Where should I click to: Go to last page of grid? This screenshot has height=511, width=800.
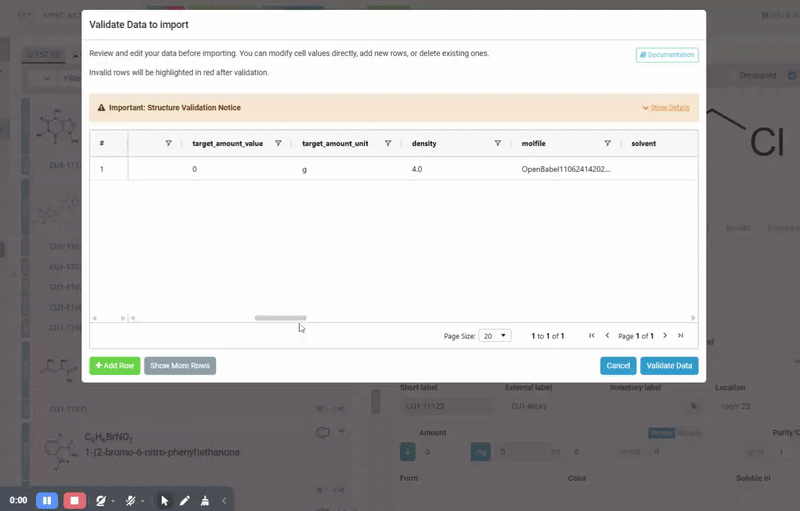(681, 336)
